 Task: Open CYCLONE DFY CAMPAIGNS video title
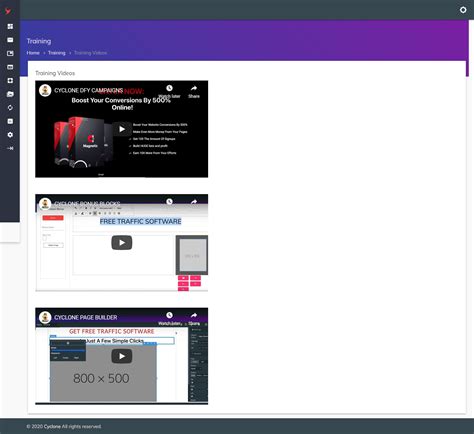89,90
